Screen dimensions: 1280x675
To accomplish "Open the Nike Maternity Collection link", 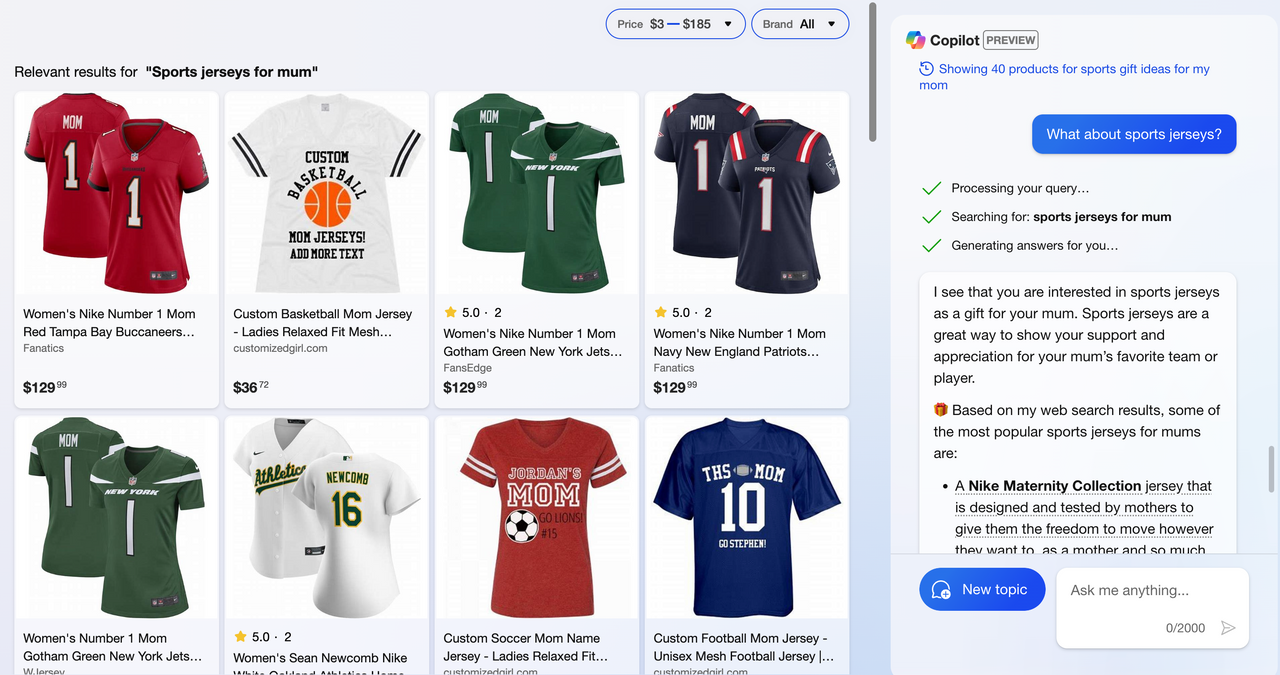I will pyautogui.click(x=1054, y=486).
